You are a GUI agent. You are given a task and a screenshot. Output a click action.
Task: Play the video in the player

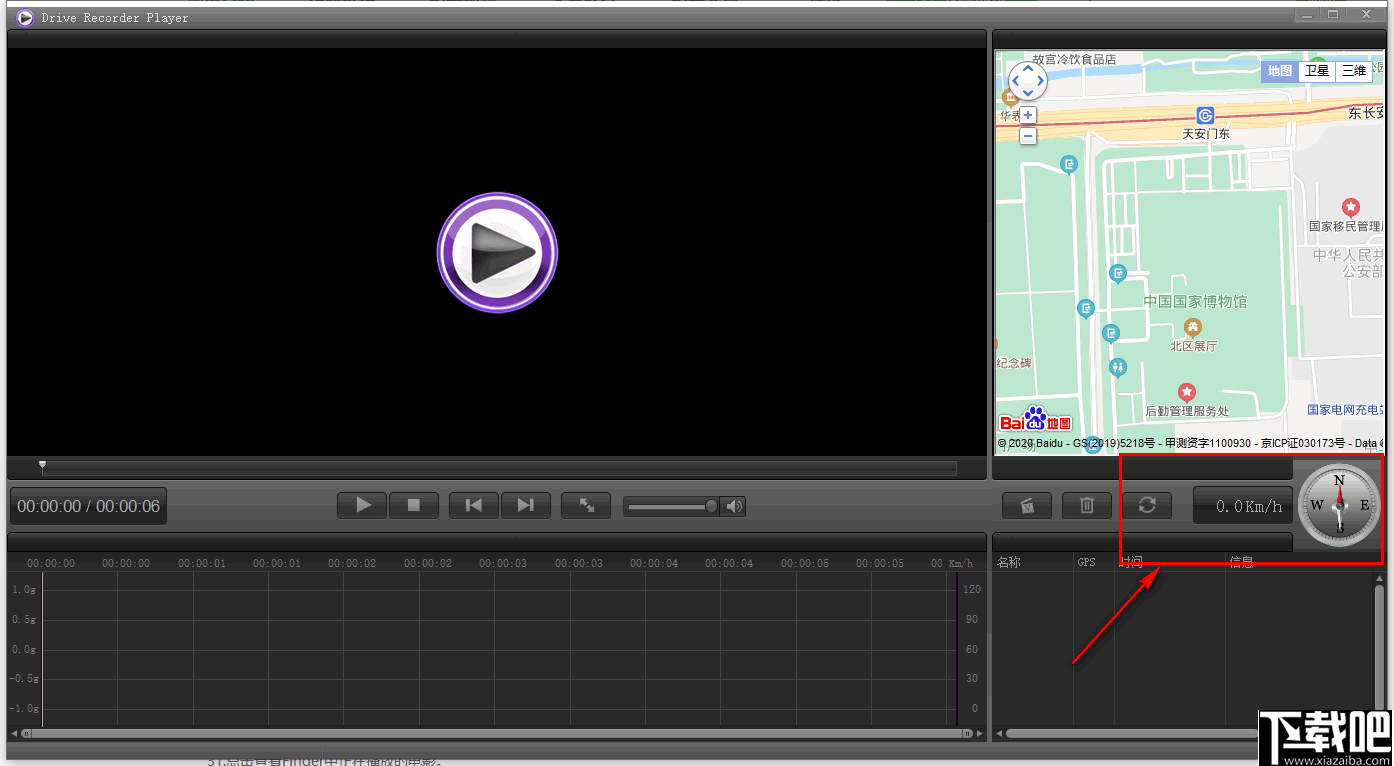pos(361,505)
